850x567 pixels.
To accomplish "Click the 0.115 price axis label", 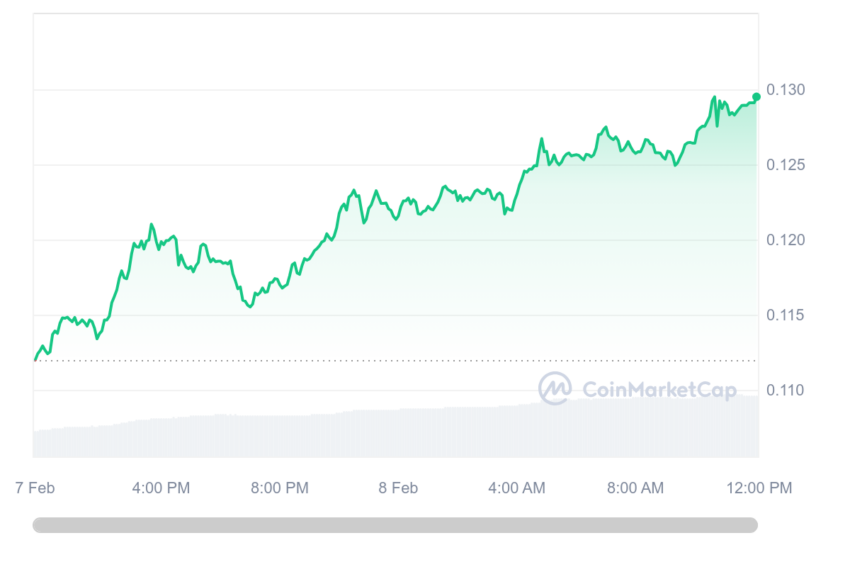I will click(x=785, y=315).
